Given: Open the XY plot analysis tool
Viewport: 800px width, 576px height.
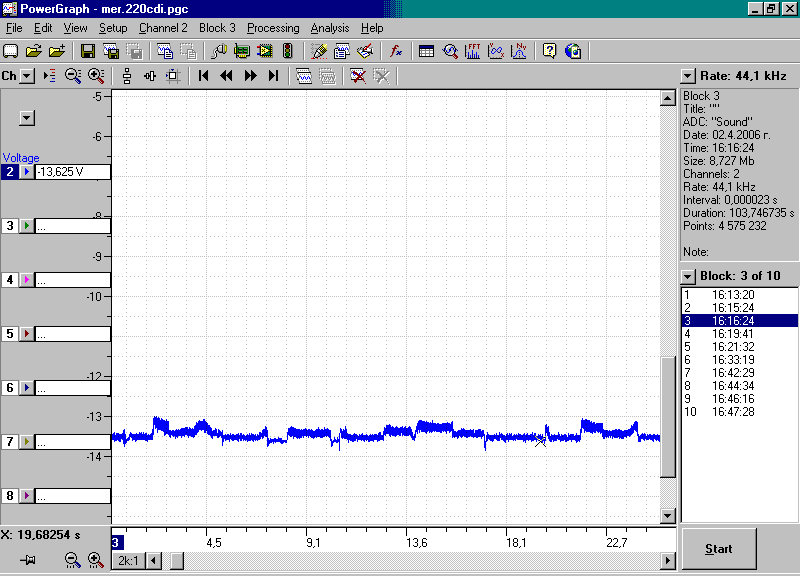Looking at the screenshot, I should (496, 51).
